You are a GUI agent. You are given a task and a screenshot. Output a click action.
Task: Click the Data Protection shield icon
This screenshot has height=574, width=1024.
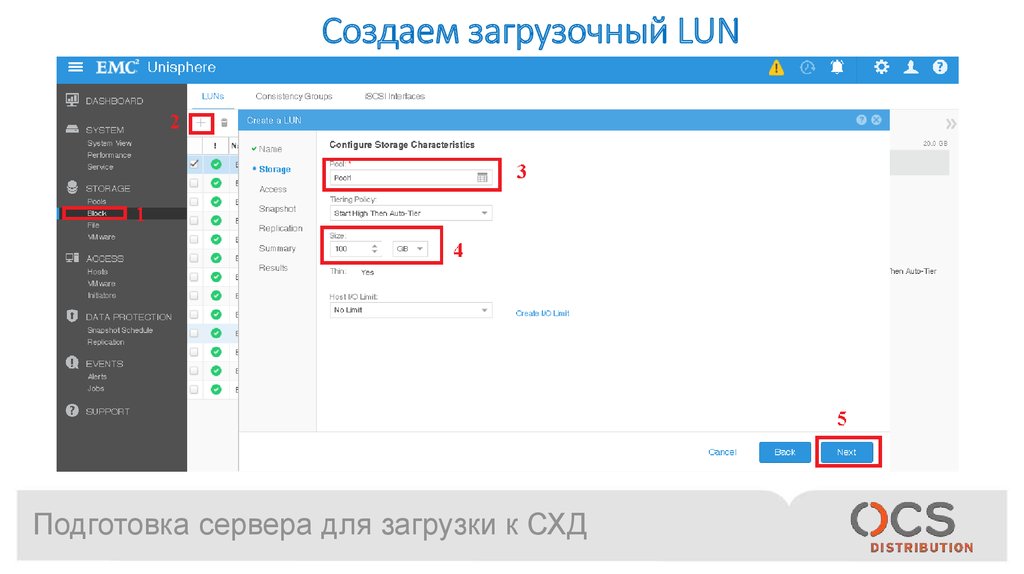[72, 316]
